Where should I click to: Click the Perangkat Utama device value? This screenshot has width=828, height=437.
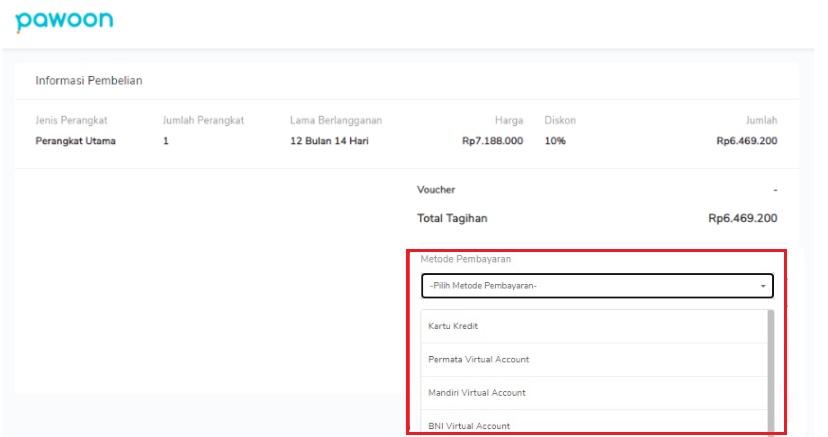[76, 141]
